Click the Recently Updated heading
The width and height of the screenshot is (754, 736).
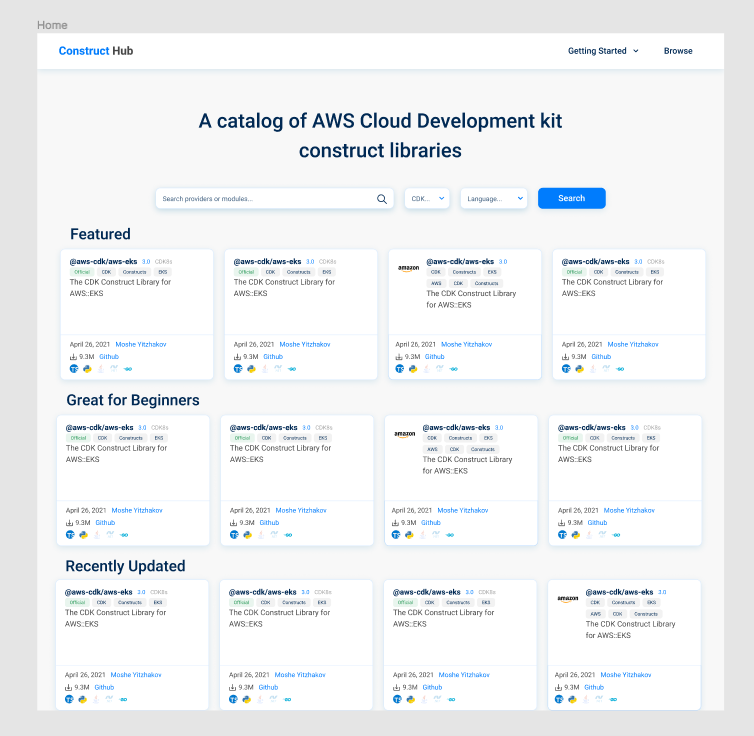[x=125, y=566]
